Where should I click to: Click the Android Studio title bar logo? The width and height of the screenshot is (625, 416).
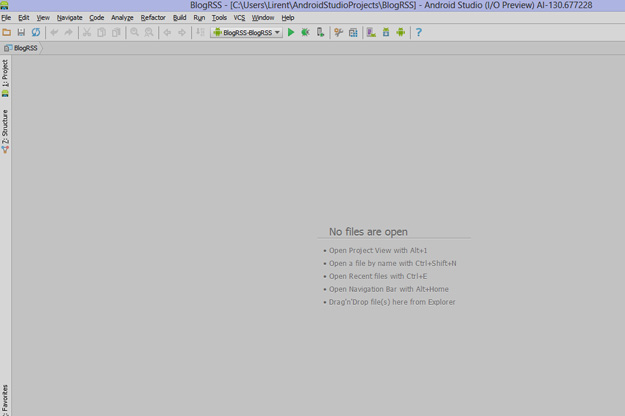click(x=4, y=5)
